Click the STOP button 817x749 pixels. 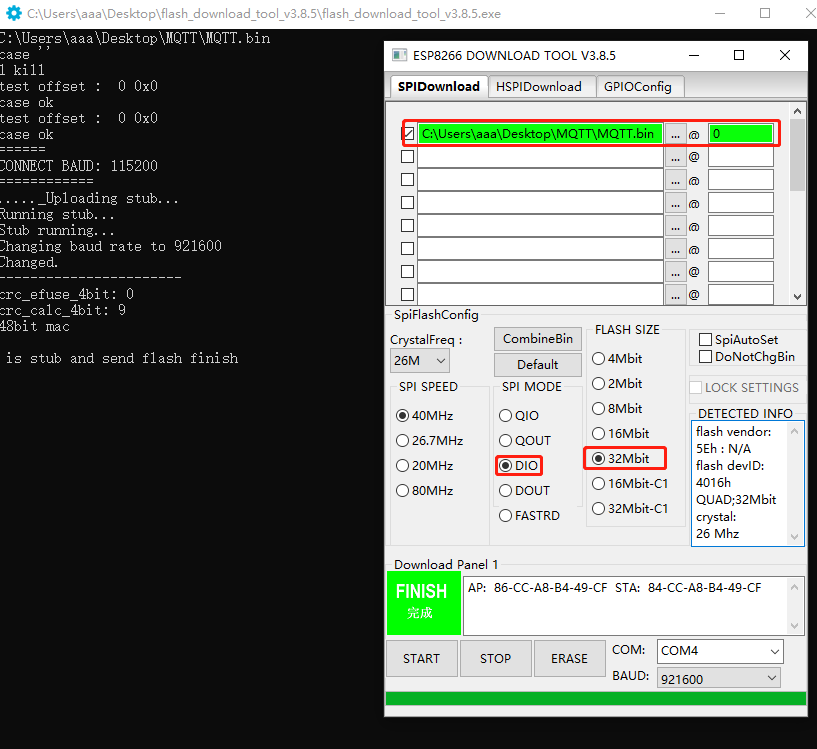[x=496, y=658]
